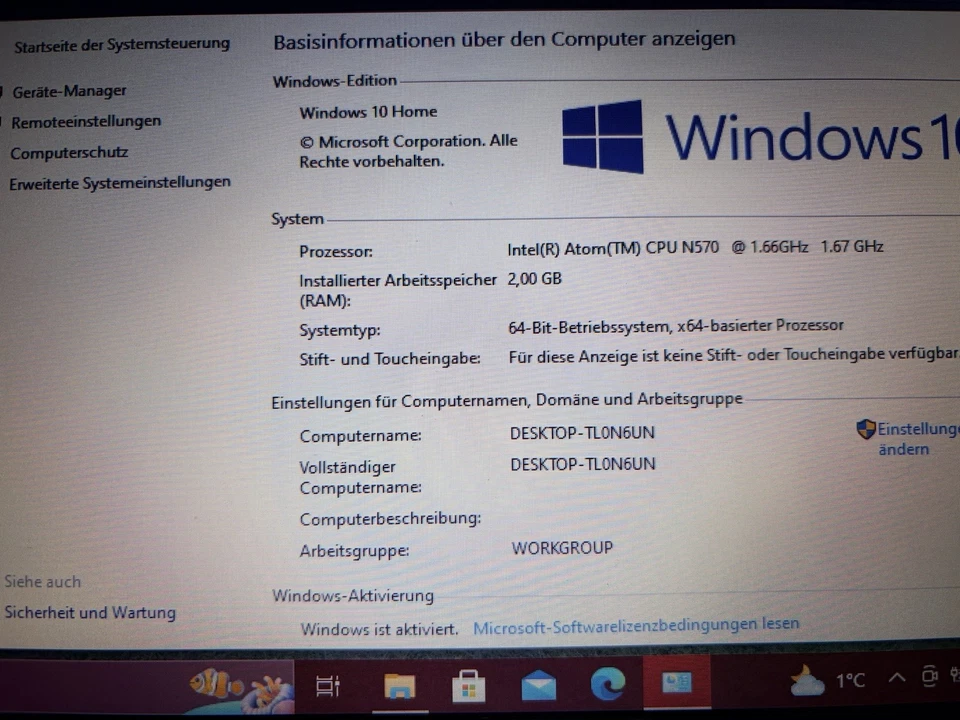This screenshot has width=960, height=720.
Task: Start Microsoft Edge
Action: click(x=608, y=684)
